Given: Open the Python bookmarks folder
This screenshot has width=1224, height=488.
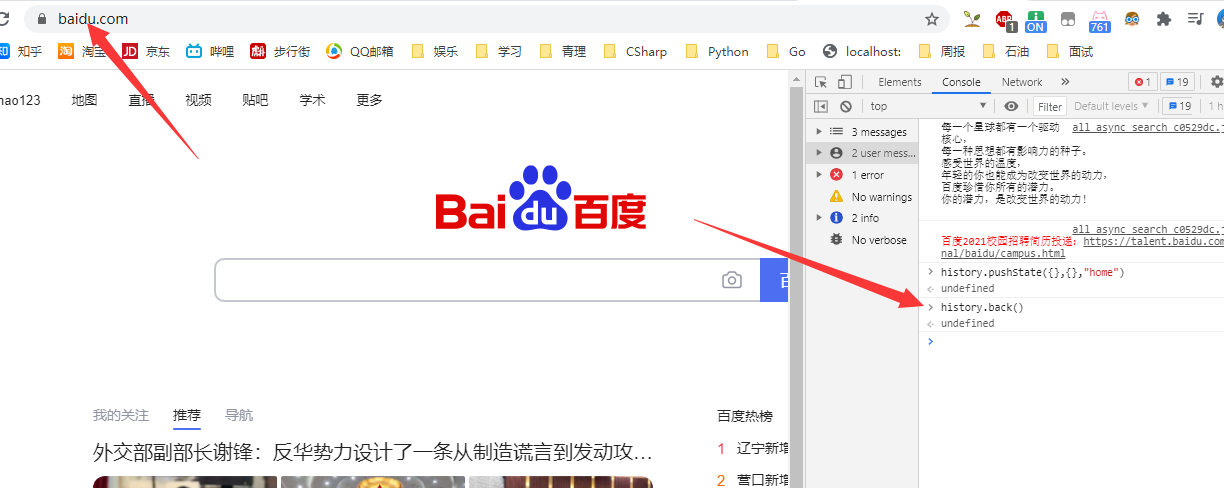Looking at the screenshot, I should [x=717, y=51].
